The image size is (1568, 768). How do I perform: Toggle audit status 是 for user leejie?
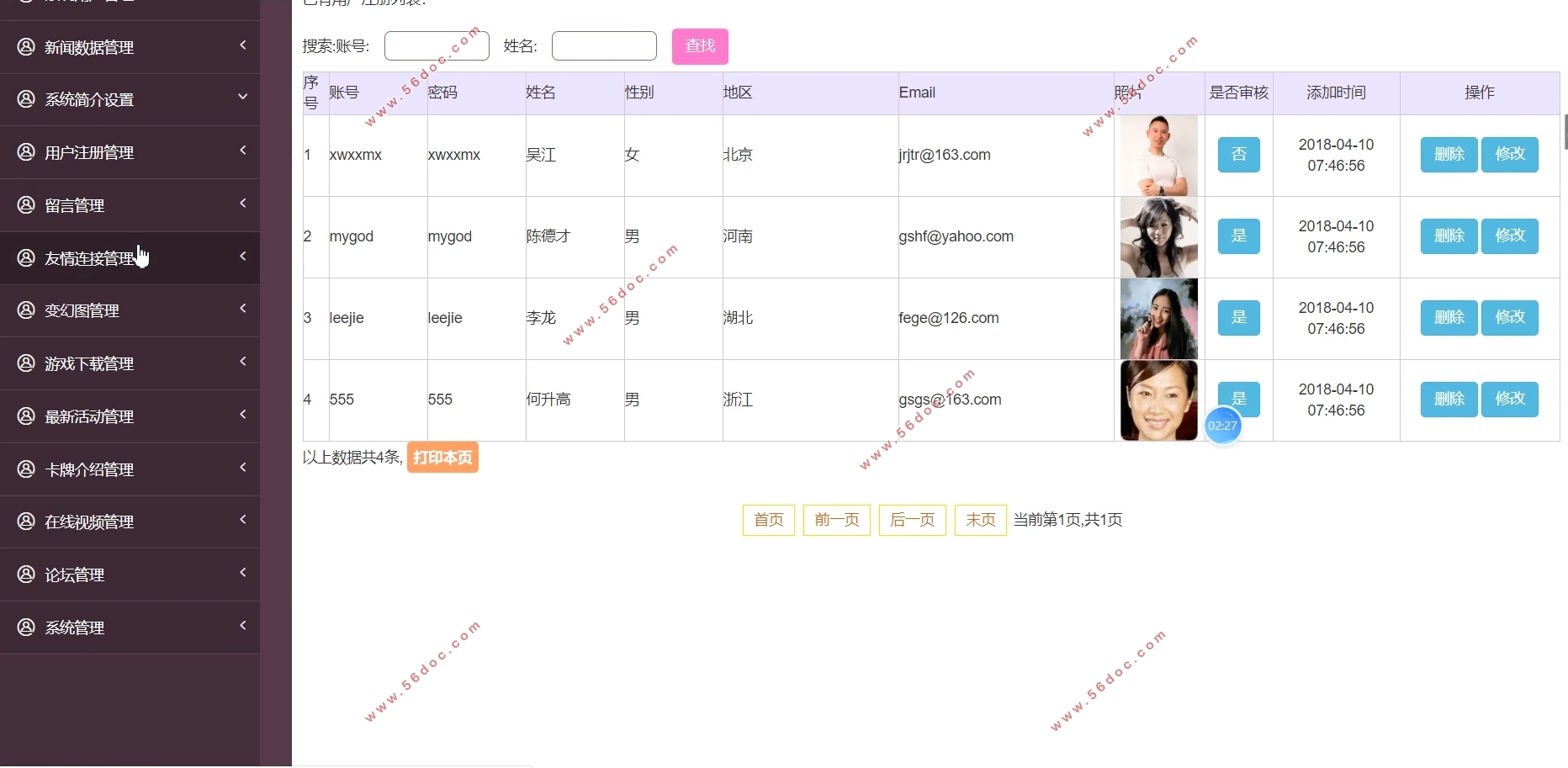[1238, 318]
